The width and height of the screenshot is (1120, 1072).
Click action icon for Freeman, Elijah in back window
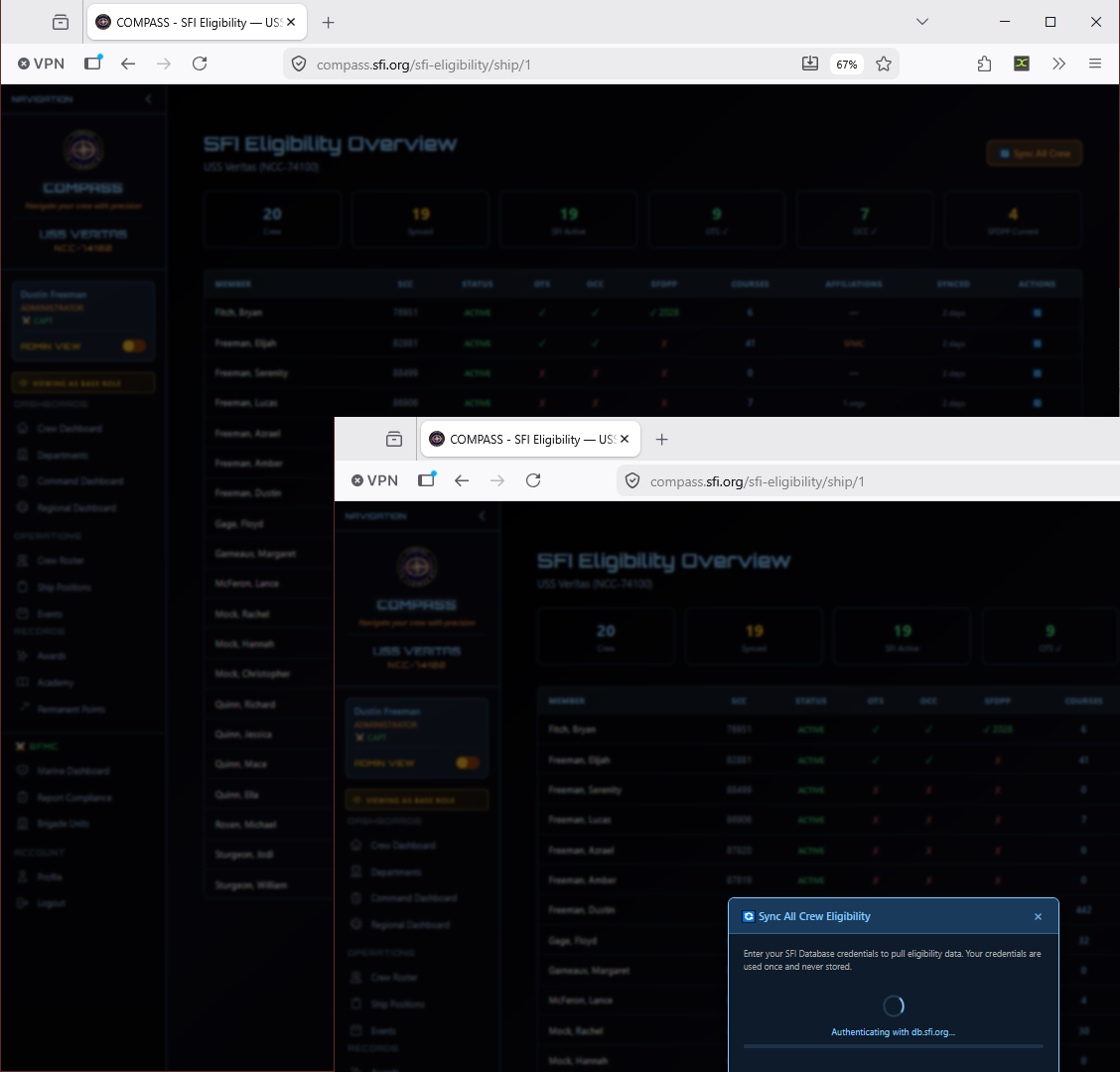pos(1038,343)
